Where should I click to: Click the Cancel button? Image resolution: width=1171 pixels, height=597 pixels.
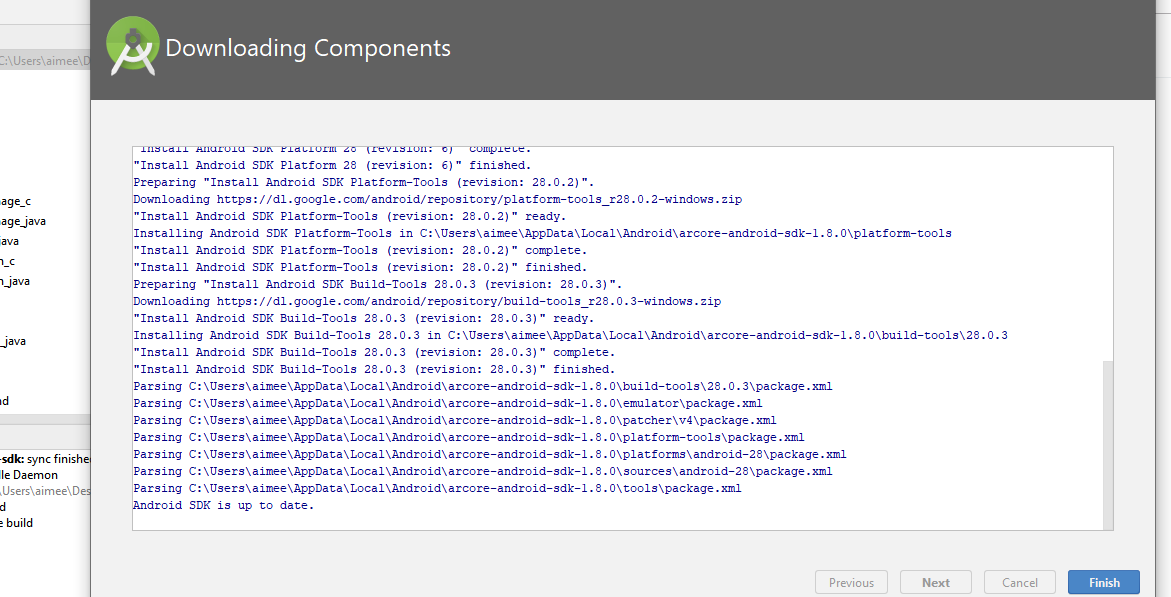pyautogui.click(x=1019, y=583)
